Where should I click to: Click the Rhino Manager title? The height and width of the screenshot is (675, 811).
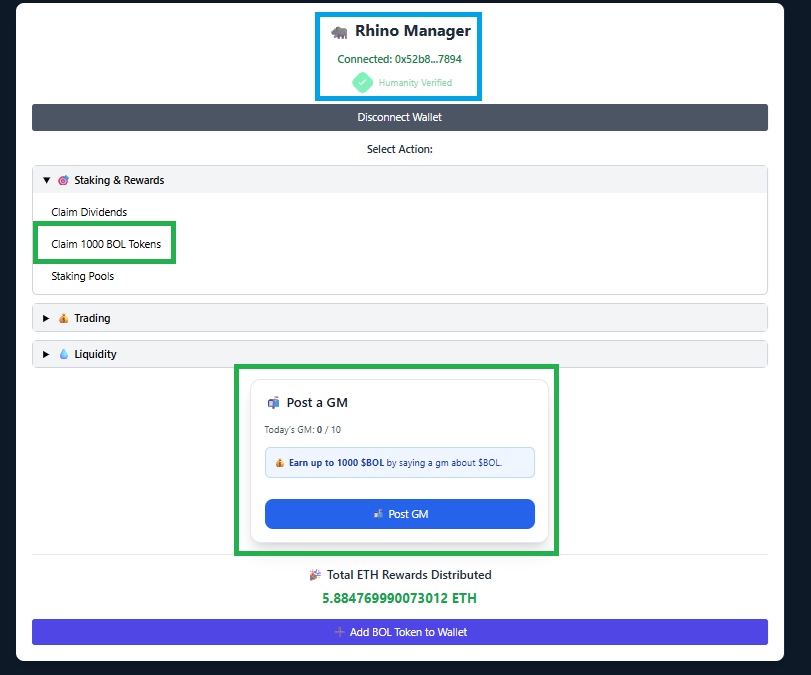(413, 31)
